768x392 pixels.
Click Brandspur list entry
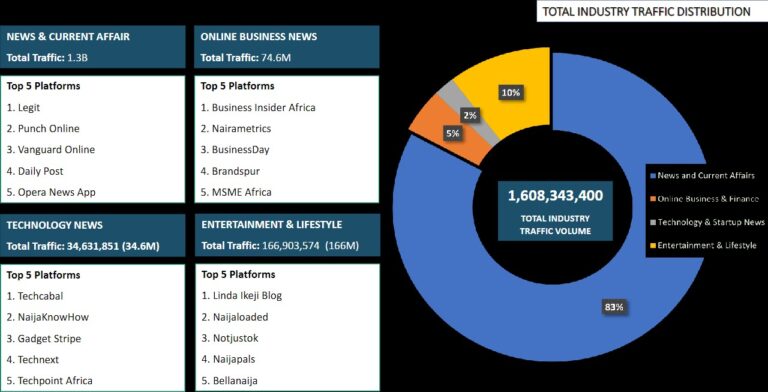click(x=230, y=171)
